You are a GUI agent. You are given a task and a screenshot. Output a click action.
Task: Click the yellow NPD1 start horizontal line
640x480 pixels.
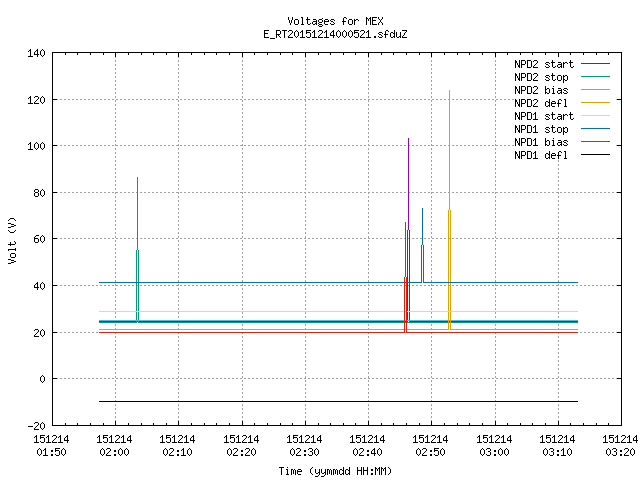coord(338,312)
